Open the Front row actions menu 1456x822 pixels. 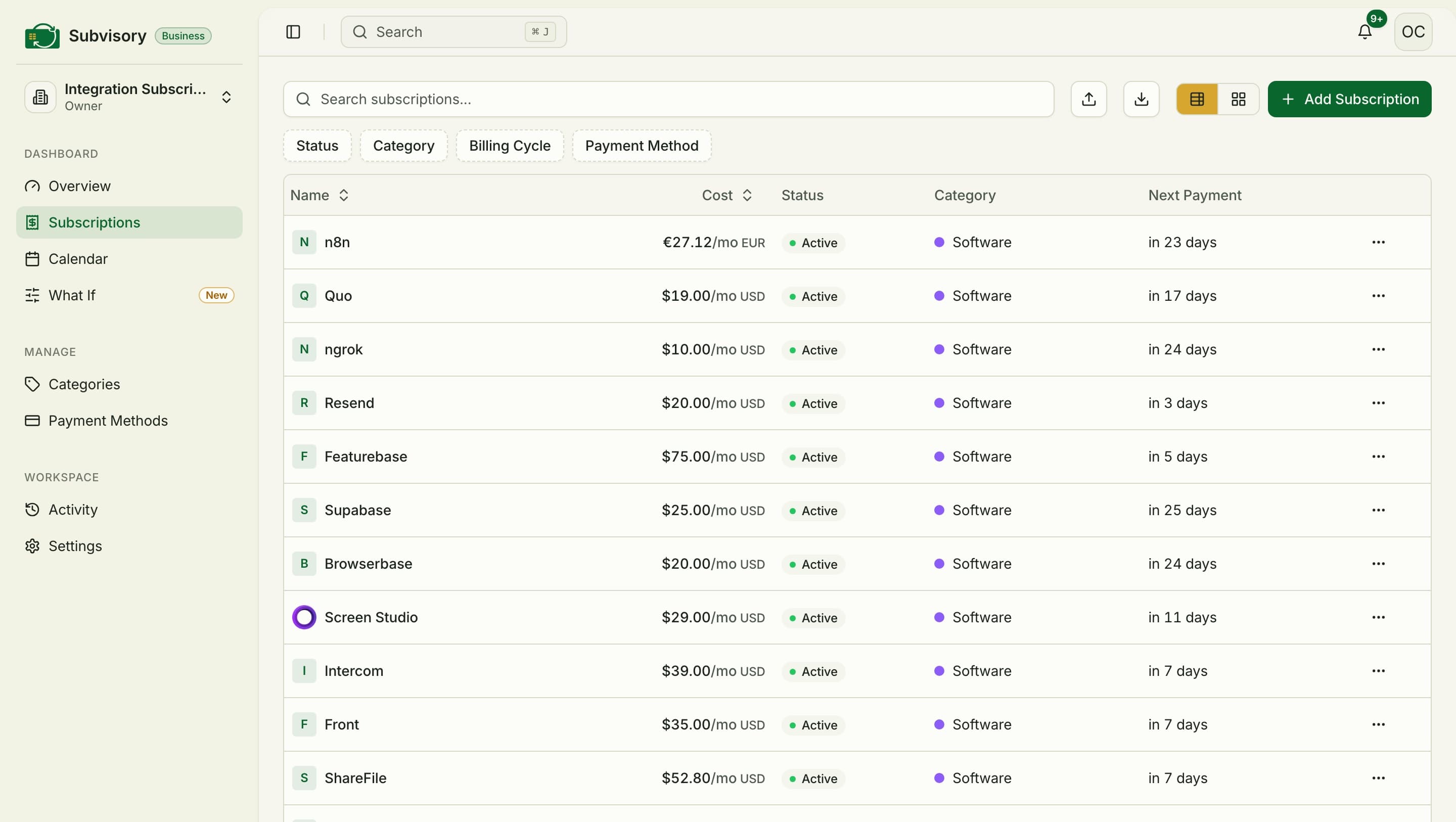[x=1378, y=724]
